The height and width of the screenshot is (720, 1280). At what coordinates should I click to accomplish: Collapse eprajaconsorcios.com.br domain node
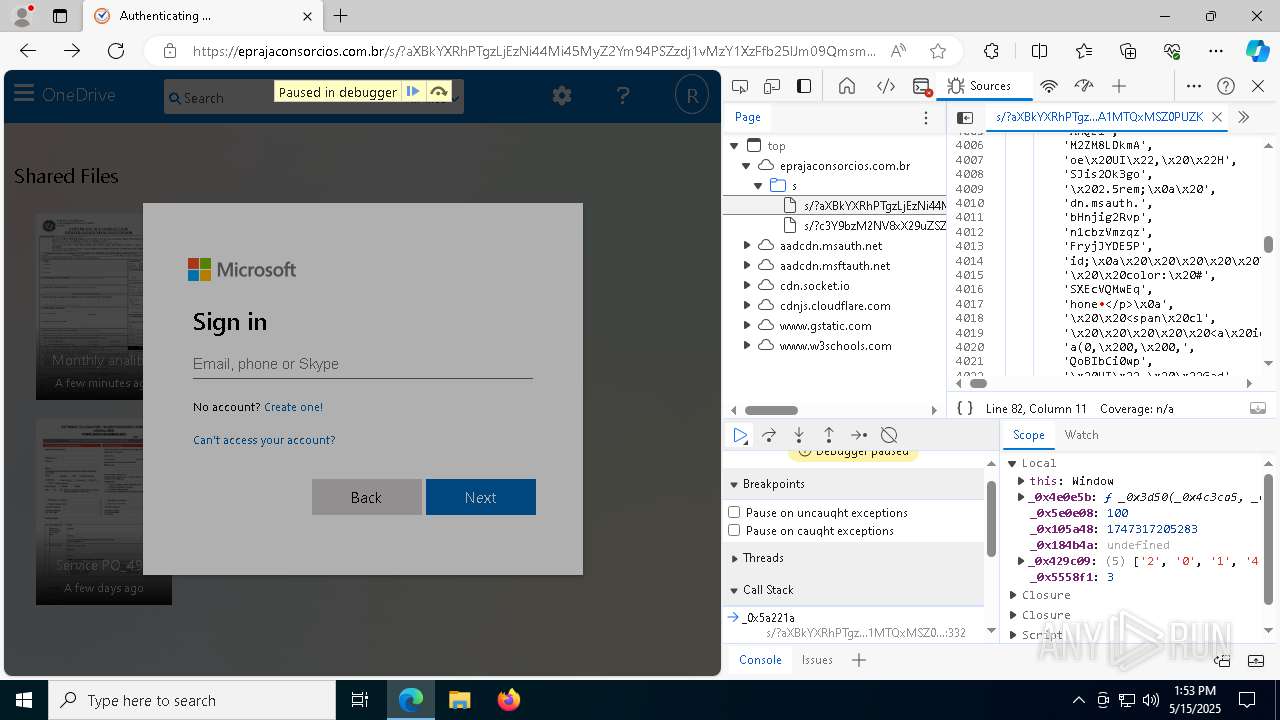(x=746, y=166)
